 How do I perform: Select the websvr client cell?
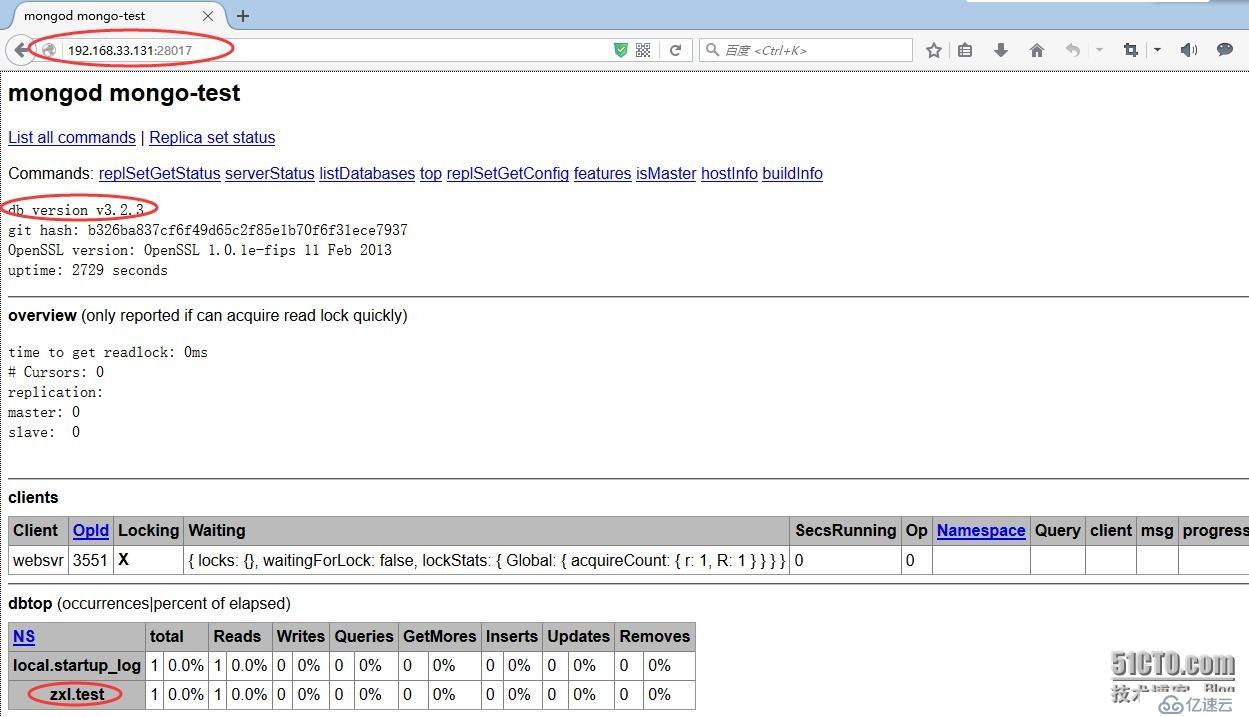coord(37,560)
